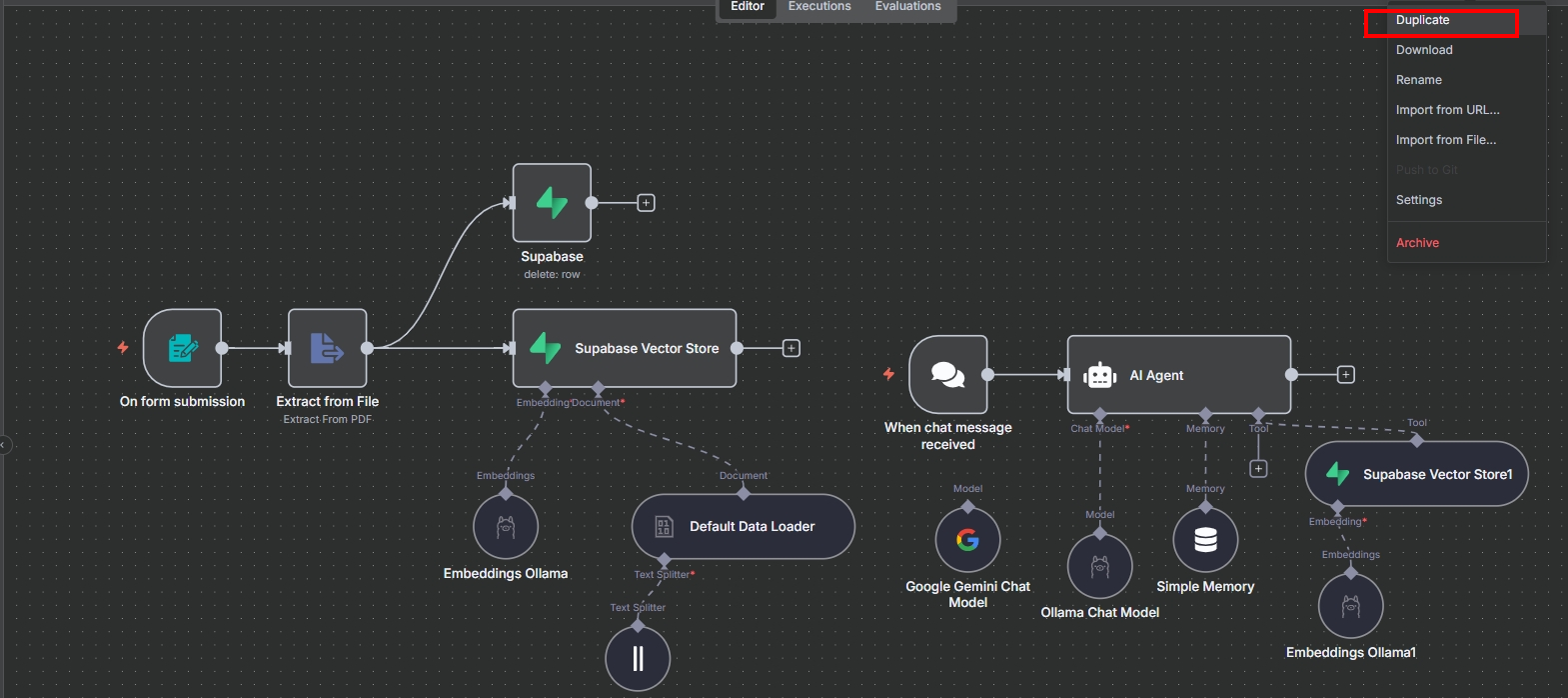Click the On form submission trigger node
The image size is (1568, 698).
[182, 348]
